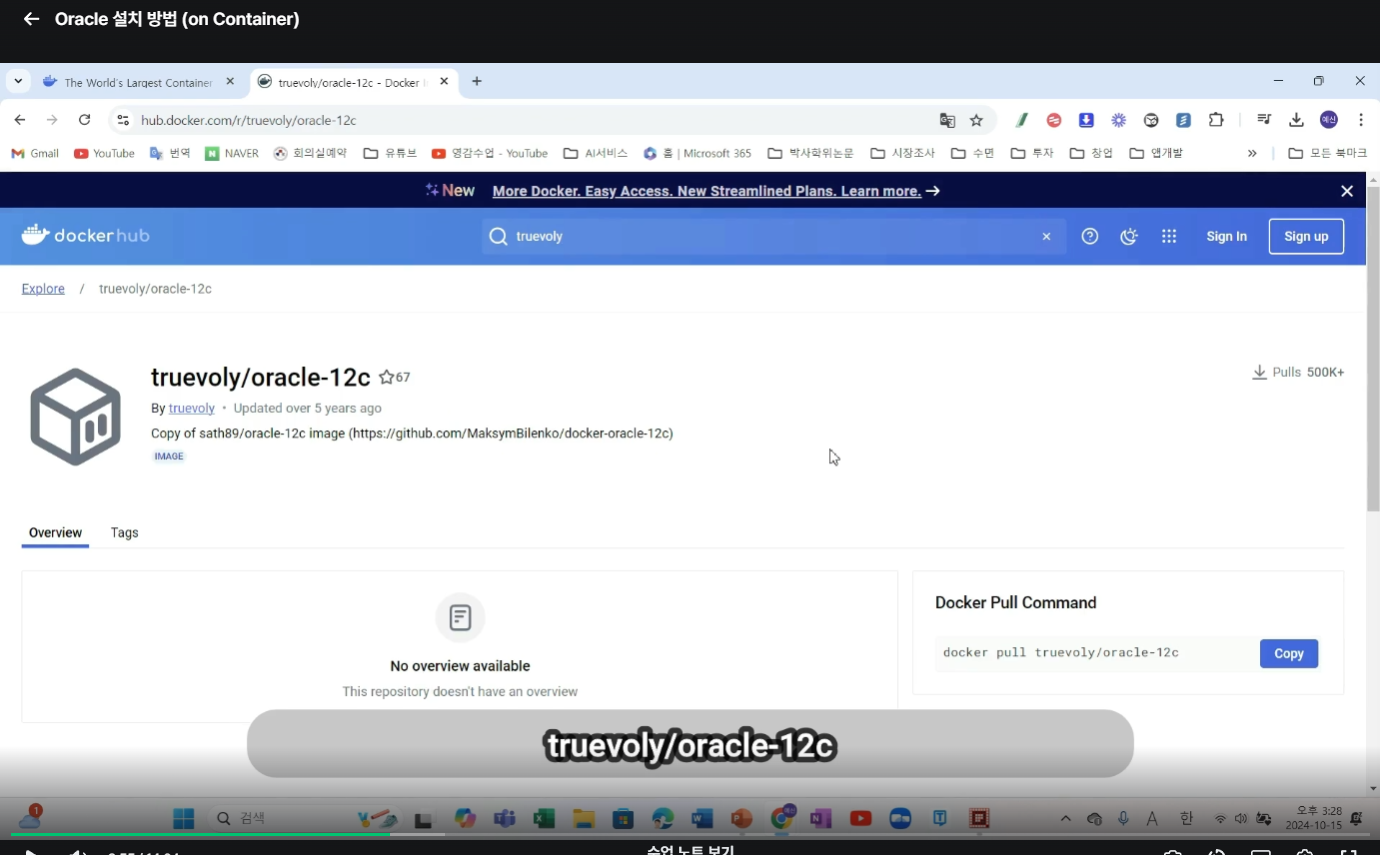
Task: Open Chrome three-dot menu
Action: click(1361, 120)
